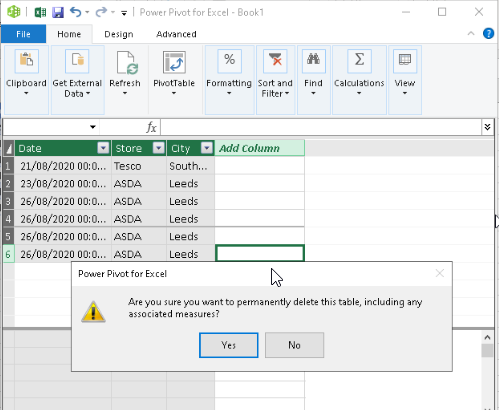Create a PivotTable from the ribbon
Image resolution: width=499 pixels, height=410 pixels.
click(x=174, y=62)
